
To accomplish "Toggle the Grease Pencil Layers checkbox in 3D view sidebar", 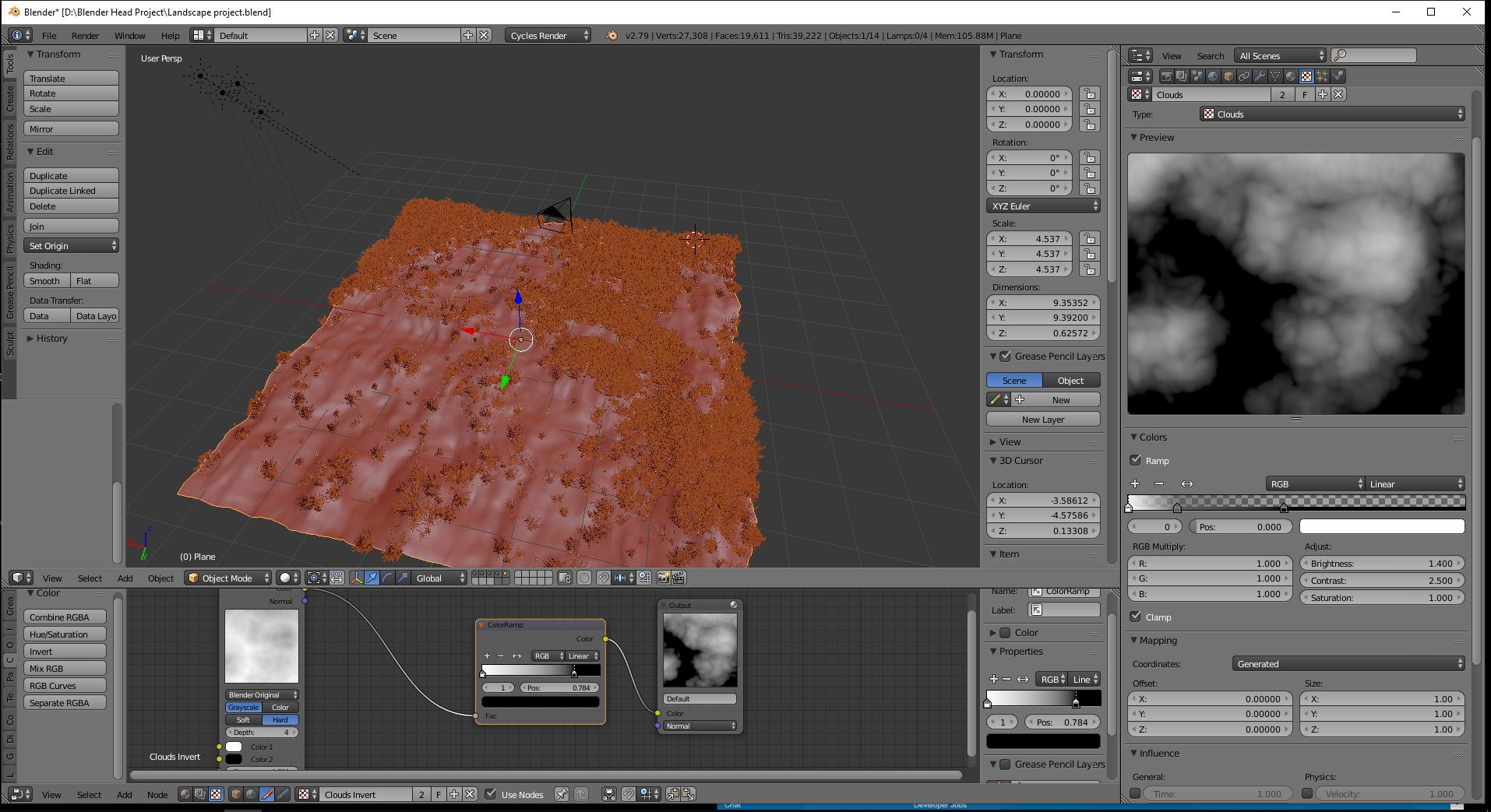I will [1006, 356].
